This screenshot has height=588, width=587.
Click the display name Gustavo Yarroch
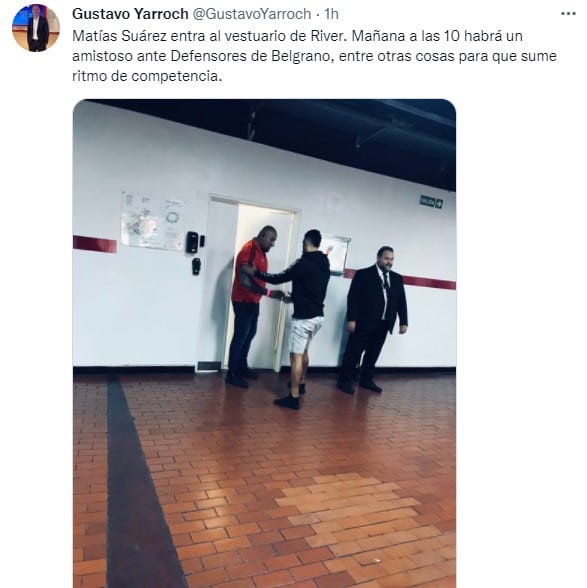click(130, 14)
